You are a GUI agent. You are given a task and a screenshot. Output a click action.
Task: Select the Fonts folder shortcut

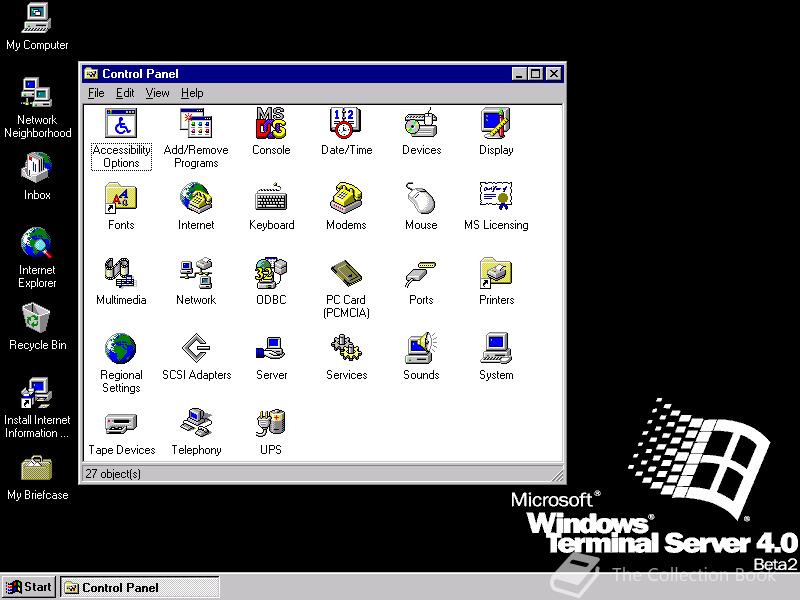[121, 198]
